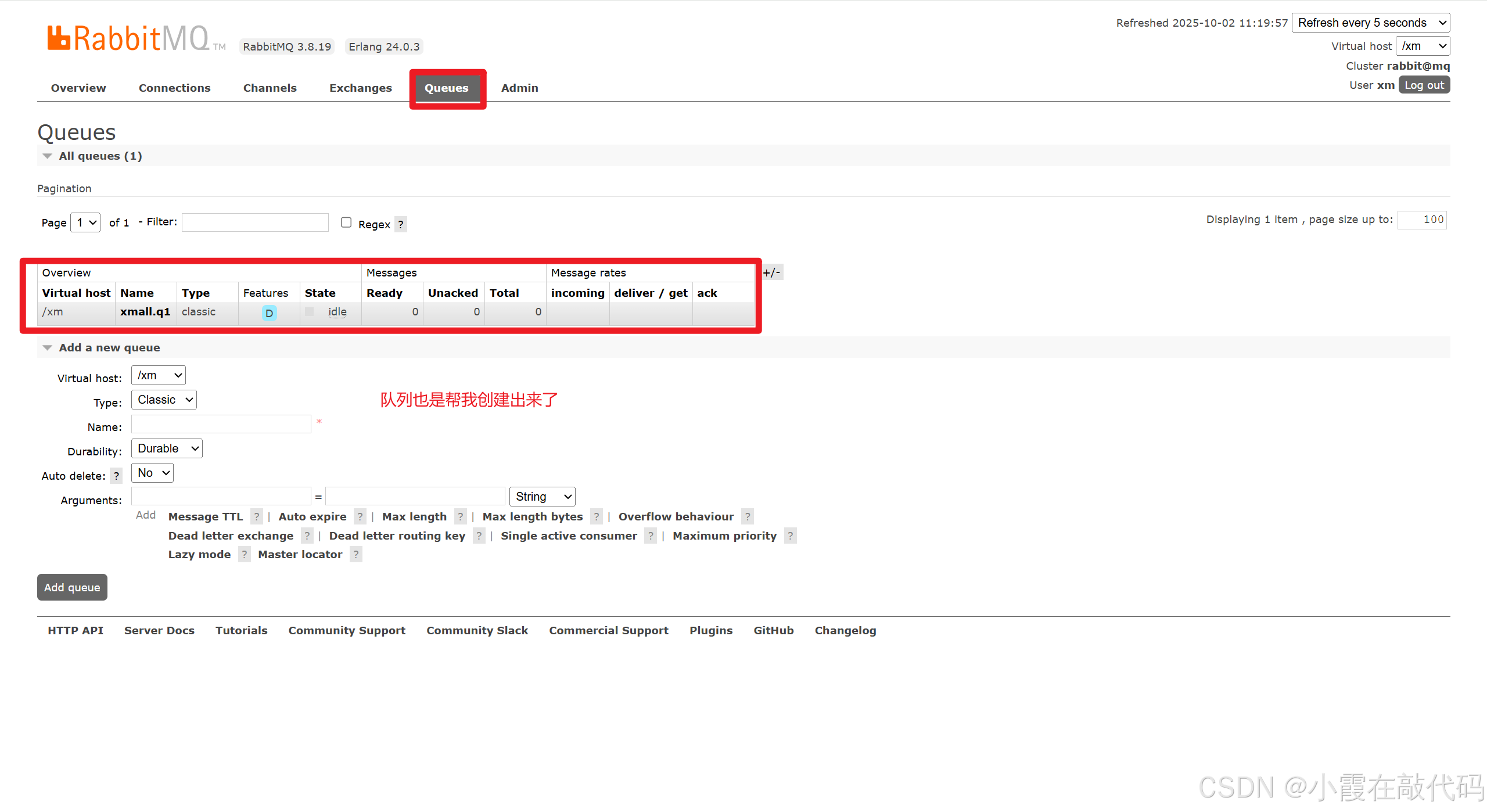Click the Maximum priority help question mark
This screenshot has height=812, width=1487.
[790, 536]
